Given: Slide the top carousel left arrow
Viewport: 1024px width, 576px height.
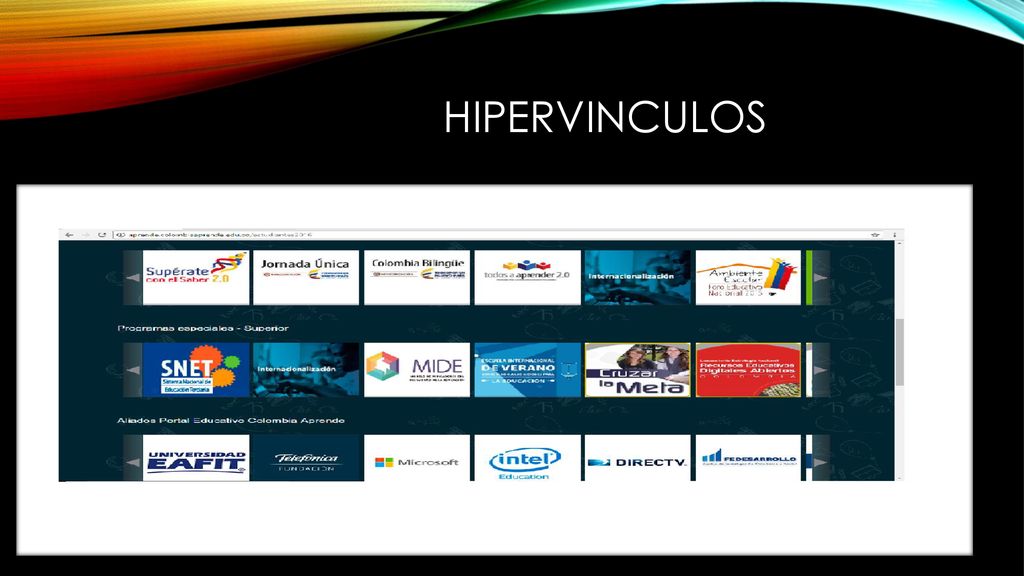Looking at the screenshot, I should point(133,278).
